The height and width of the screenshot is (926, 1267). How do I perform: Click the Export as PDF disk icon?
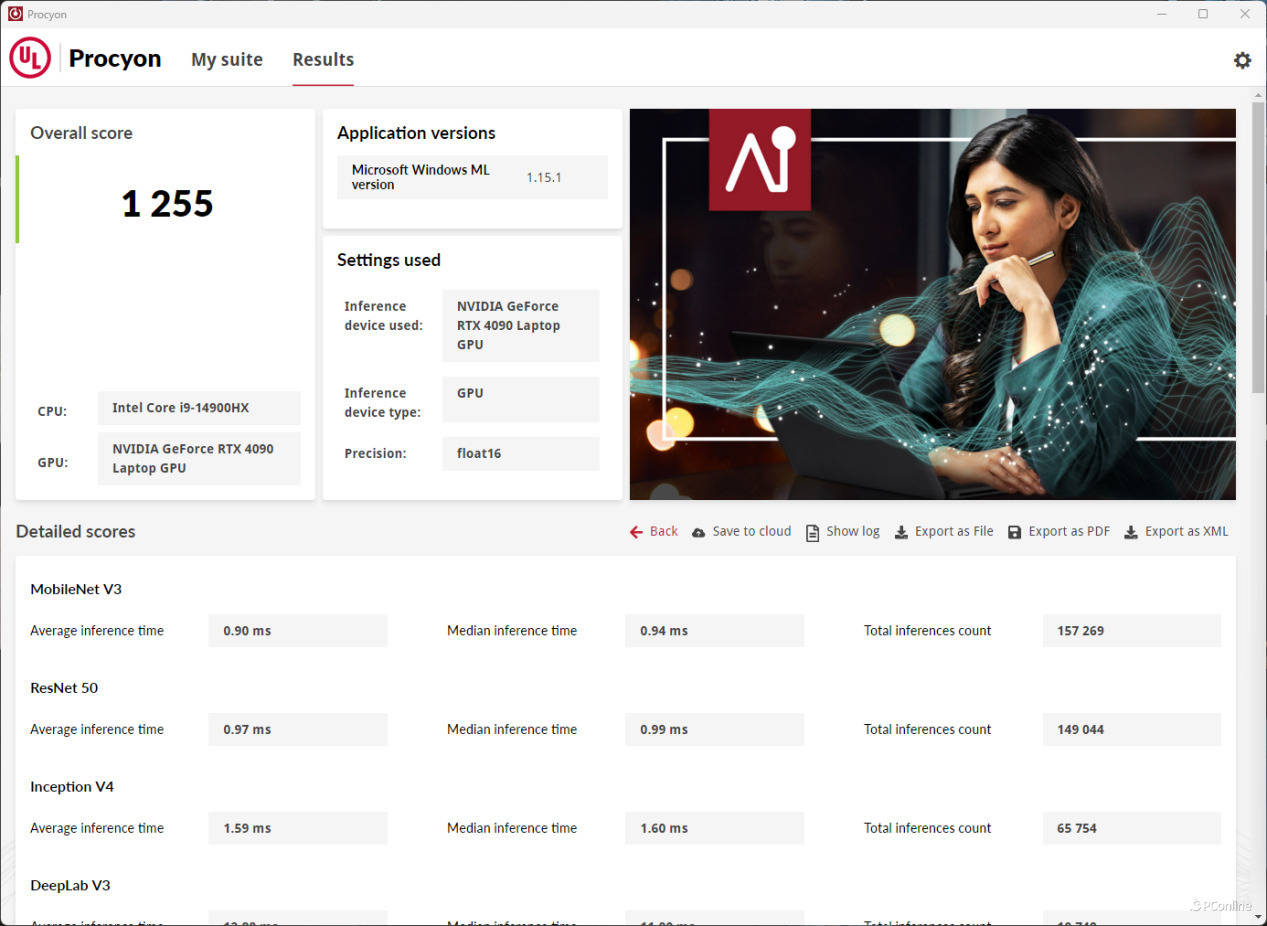(1015, 532)
